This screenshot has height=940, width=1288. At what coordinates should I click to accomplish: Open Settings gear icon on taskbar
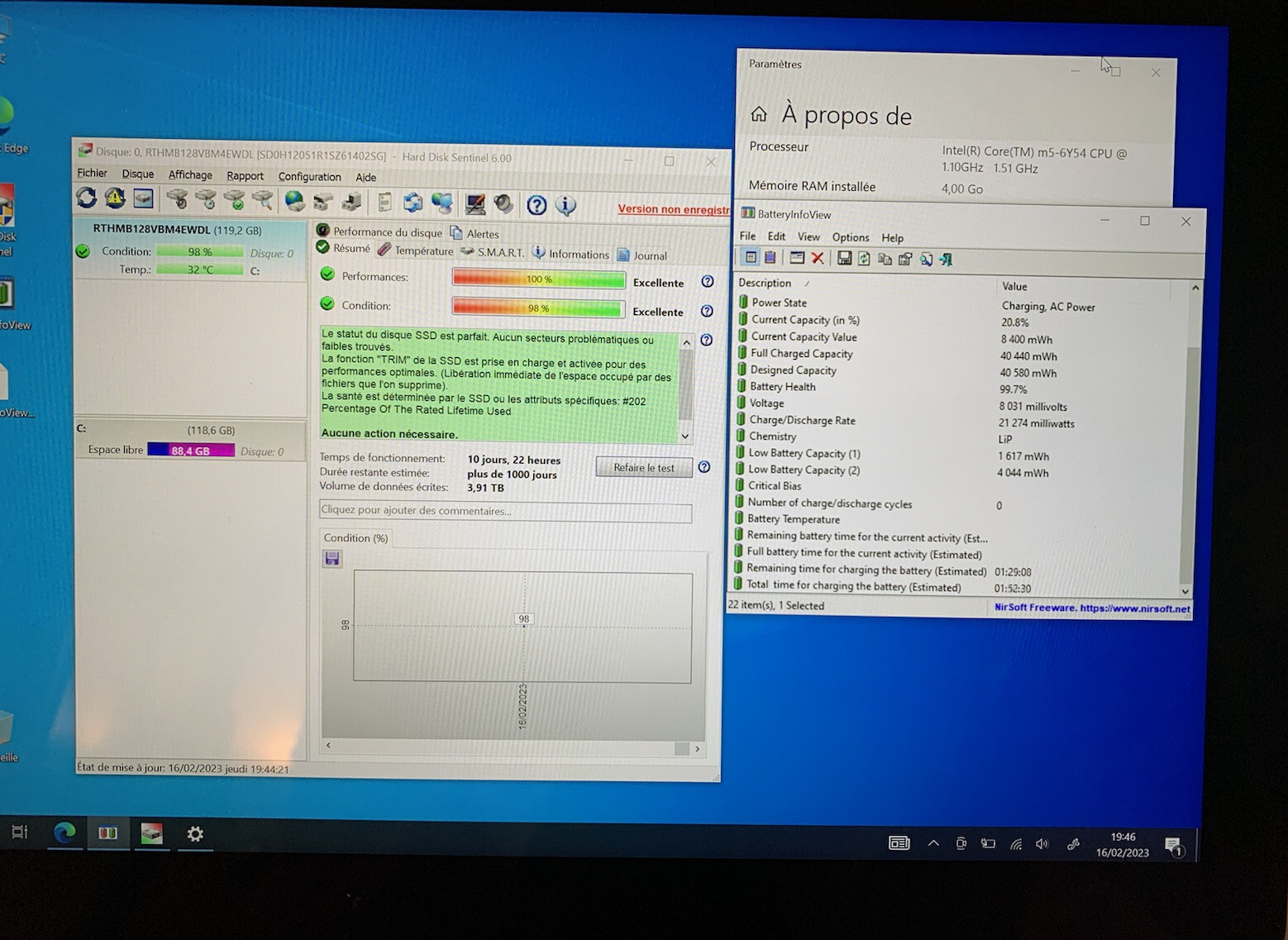pyautogui.click(x=195, y=834)
